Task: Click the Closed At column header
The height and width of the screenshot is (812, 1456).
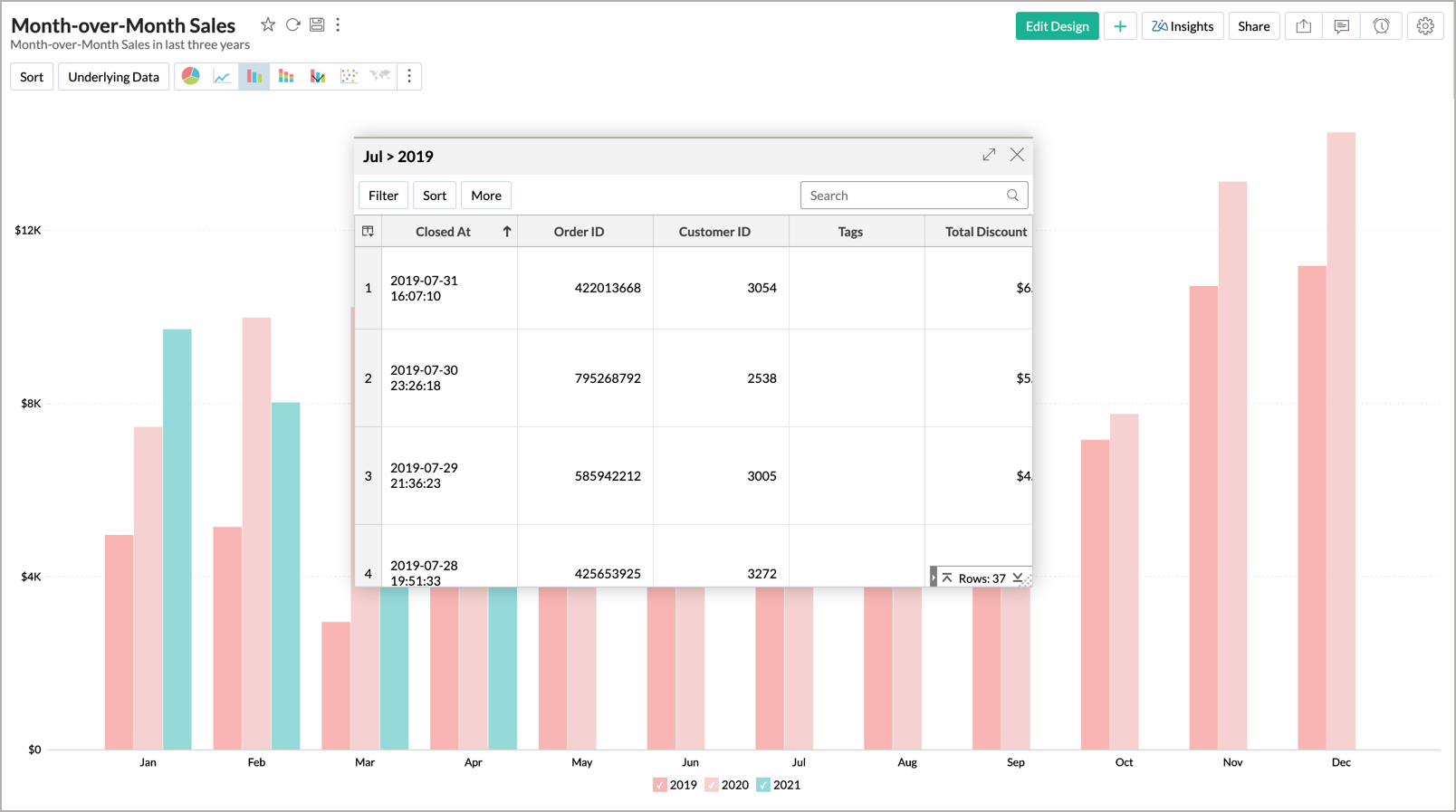Action: click(x=443, y=232)
